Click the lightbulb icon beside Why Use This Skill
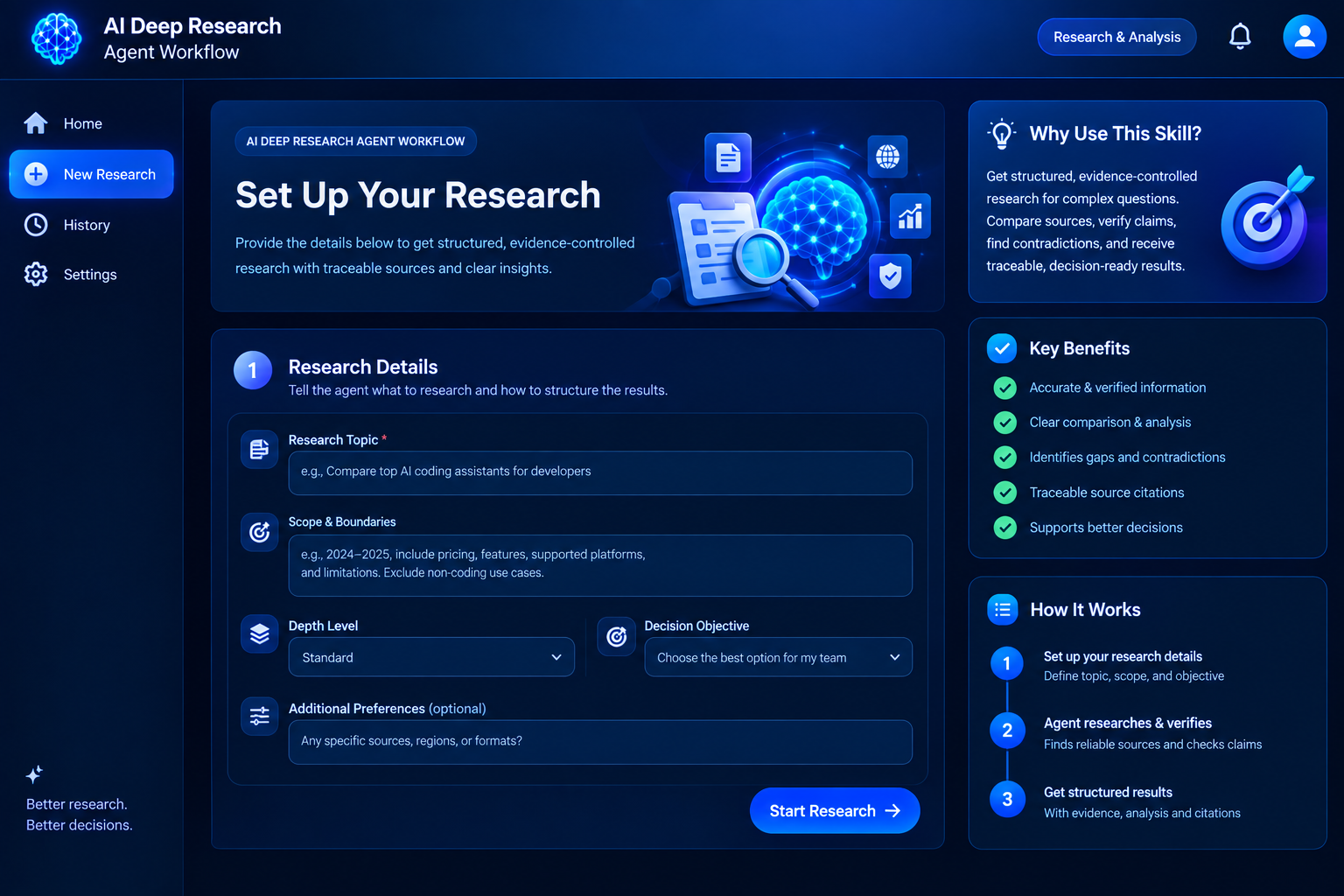Image resolution: width=1344 pixels, height=896 pixels. pyautogui.click(x=1002, y=134)
